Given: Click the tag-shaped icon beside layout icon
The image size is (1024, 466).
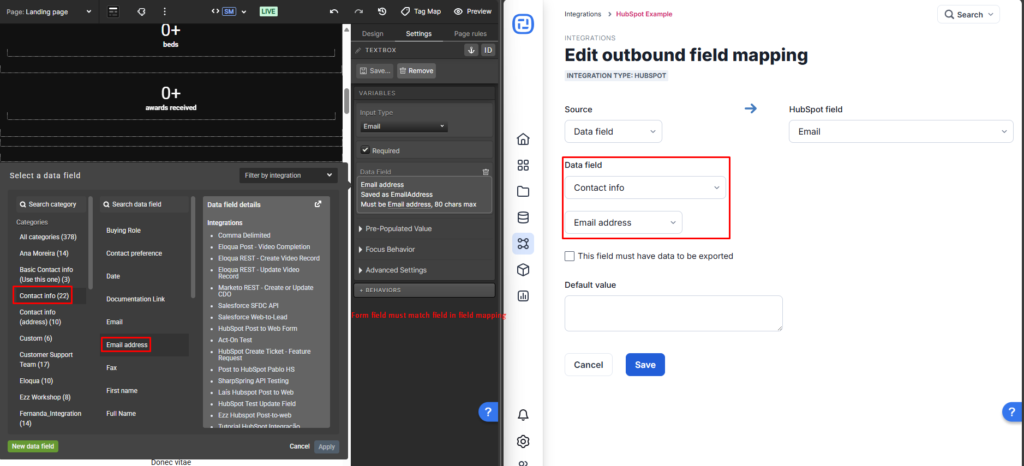Looking at the screenshot, I should (142, 12).
